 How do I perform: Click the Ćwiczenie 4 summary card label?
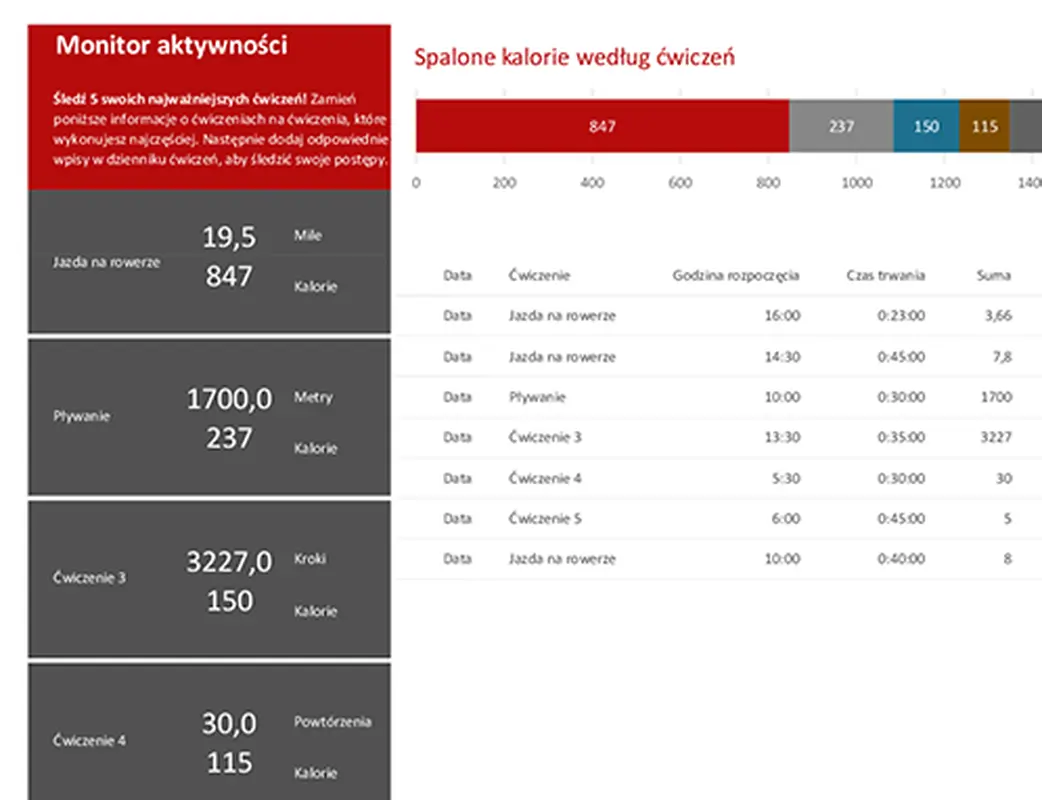point(89,740)
